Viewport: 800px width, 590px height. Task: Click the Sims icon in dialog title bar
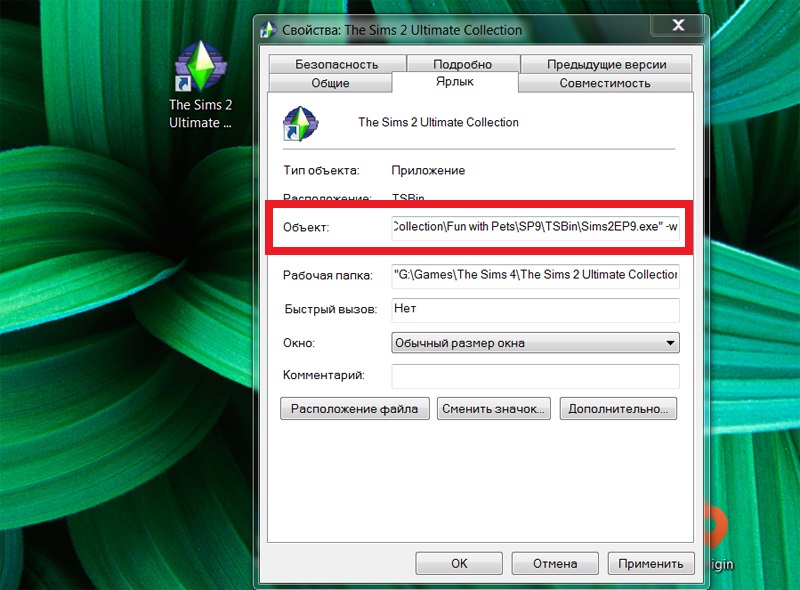click(266, 30)
